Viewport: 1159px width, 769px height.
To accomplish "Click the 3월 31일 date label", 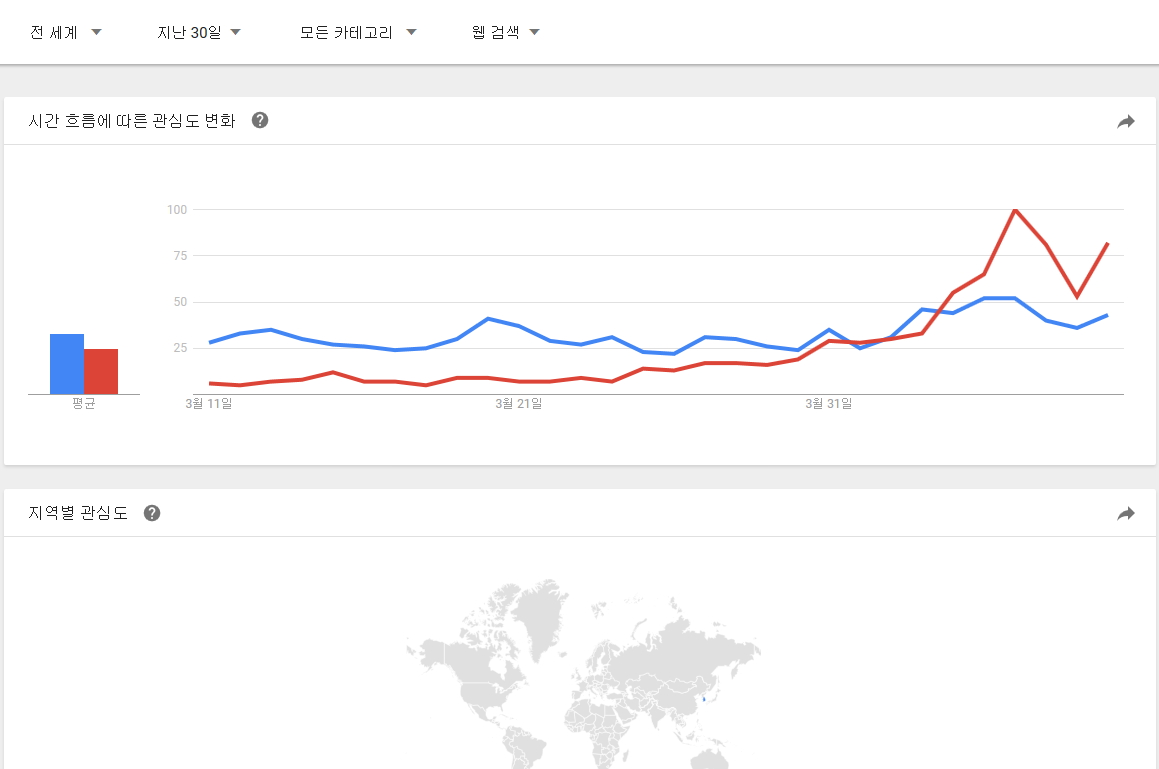I will [829, 404].
